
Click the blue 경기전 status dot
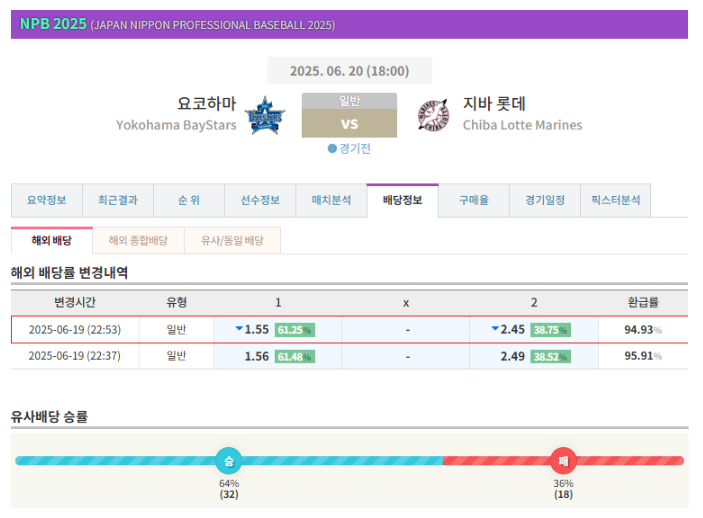332,148
